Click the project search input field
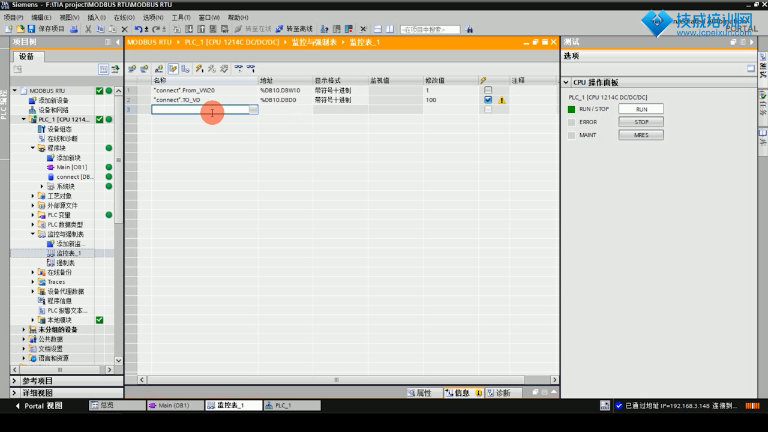This screenshot has height=432, width=768. click(430, 29)
